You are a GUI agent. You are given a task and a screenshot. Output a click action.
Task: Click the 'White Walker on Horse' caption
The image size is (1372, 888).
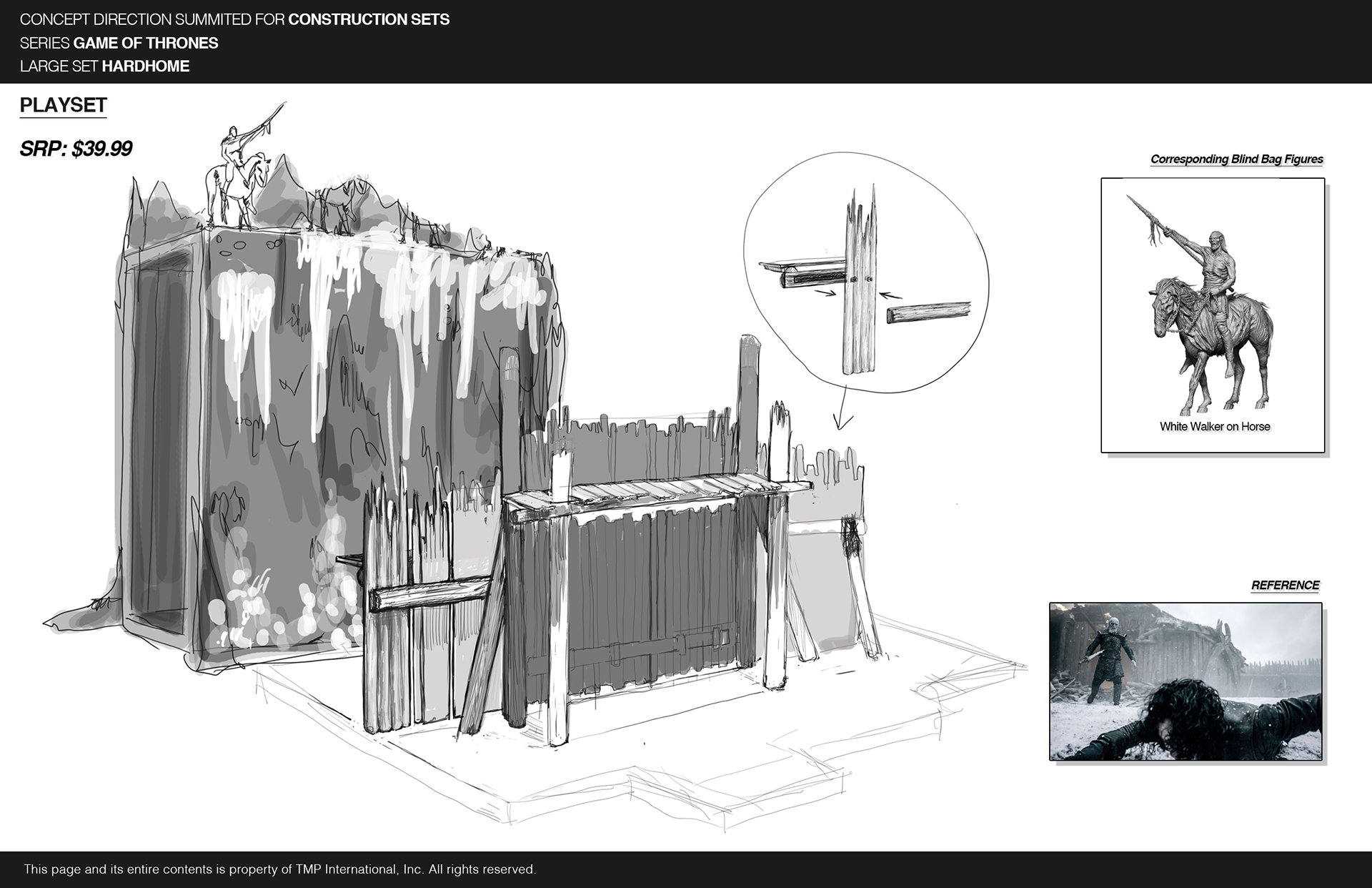point(1215,427)
